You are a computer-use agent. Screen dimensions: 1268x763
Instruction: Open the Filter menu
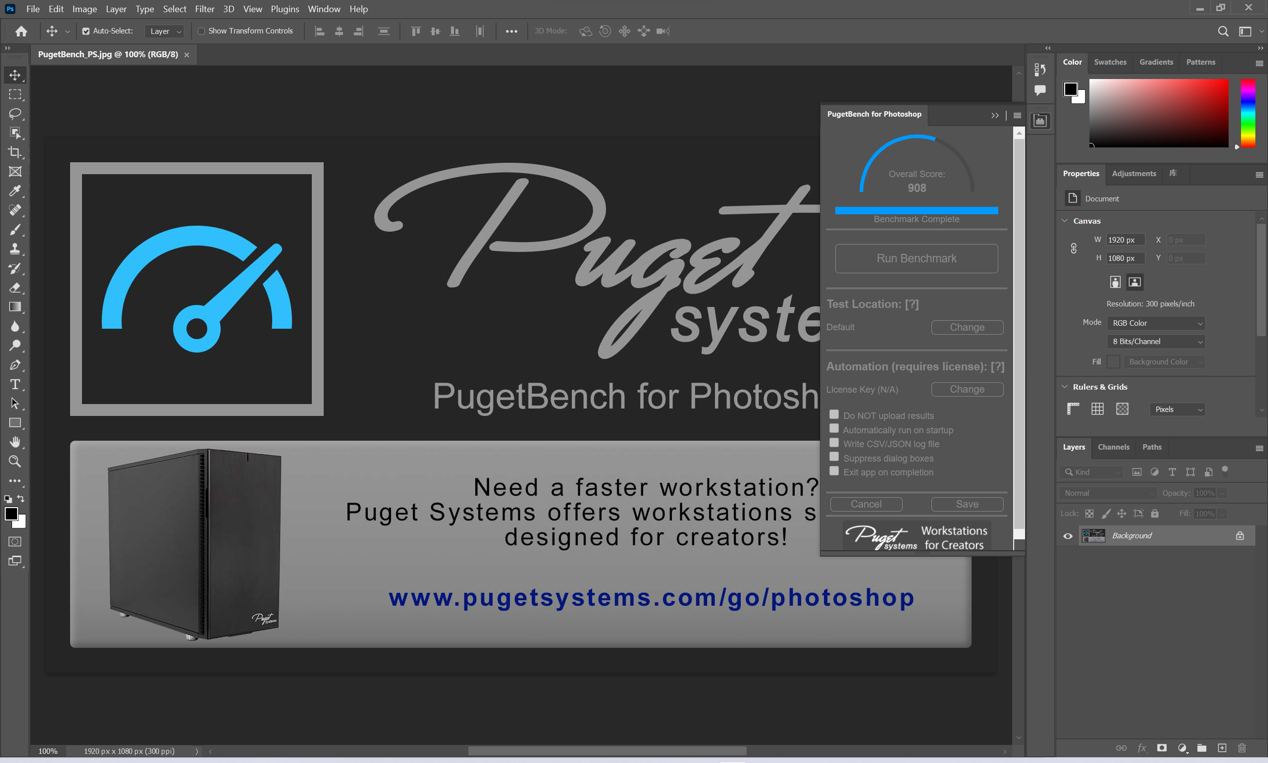coord(204,9)
